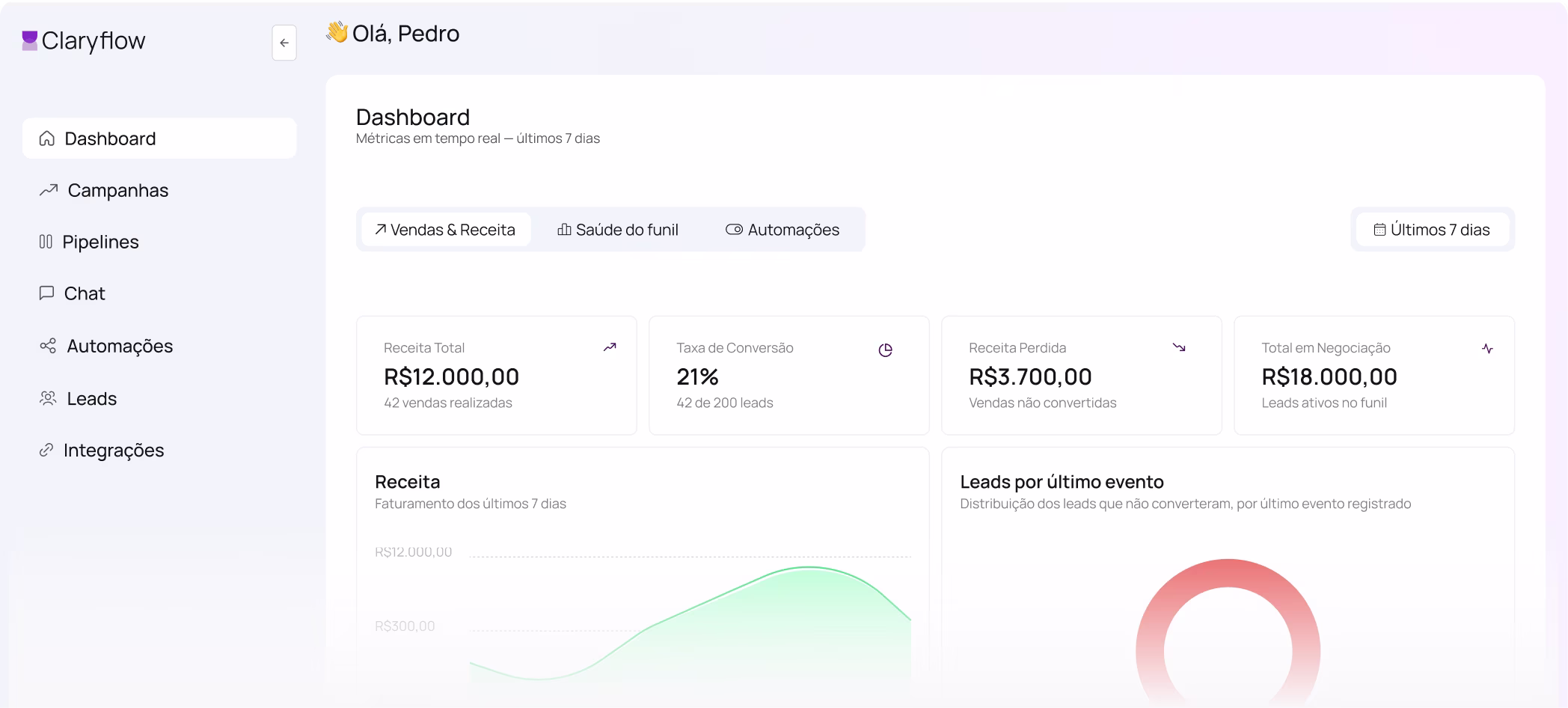
Task: Click the Receita Total value R$12.000,00
Action: [x=451, y=376]
